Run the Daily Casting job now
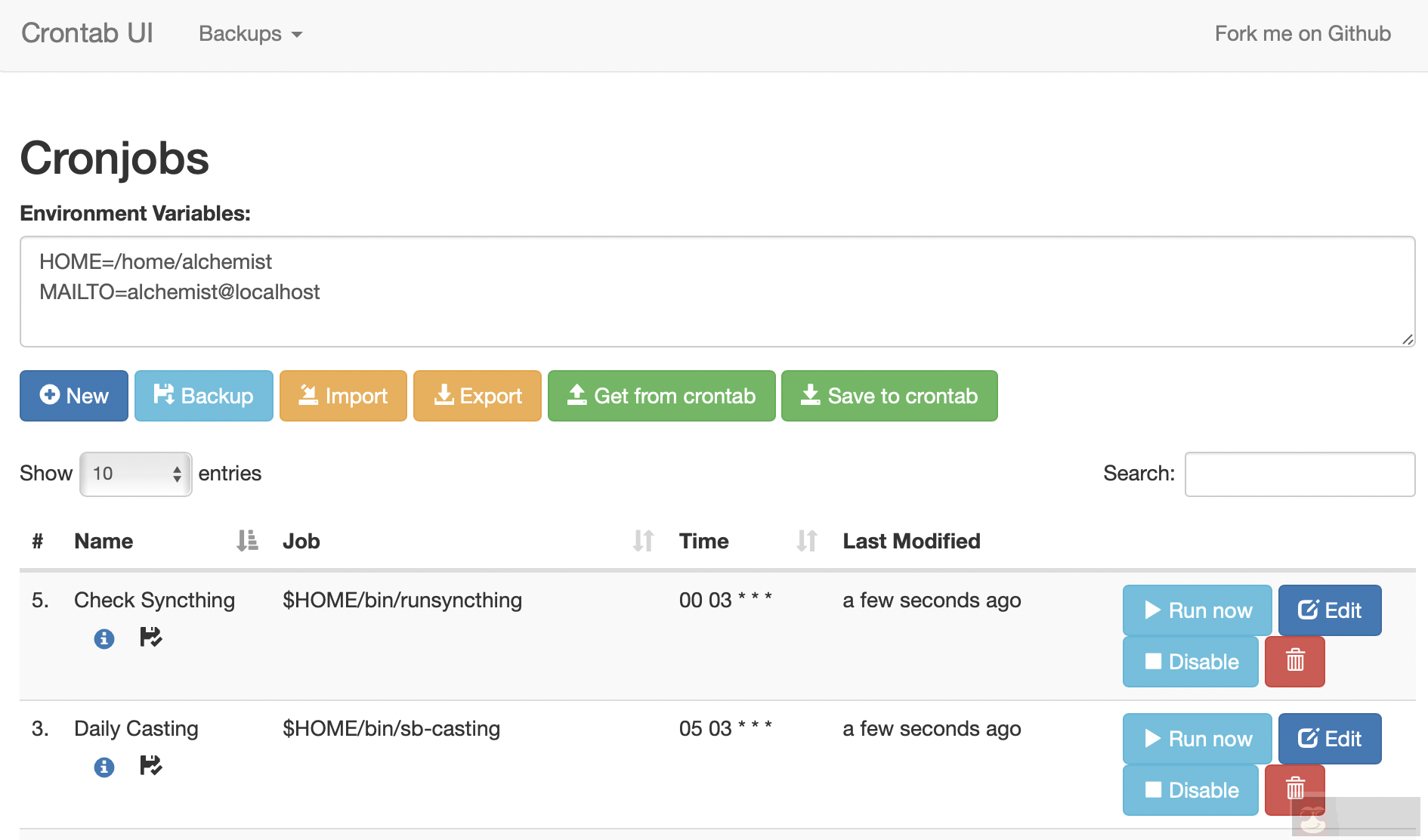The image size is (1428, 840). (1197, 739)
